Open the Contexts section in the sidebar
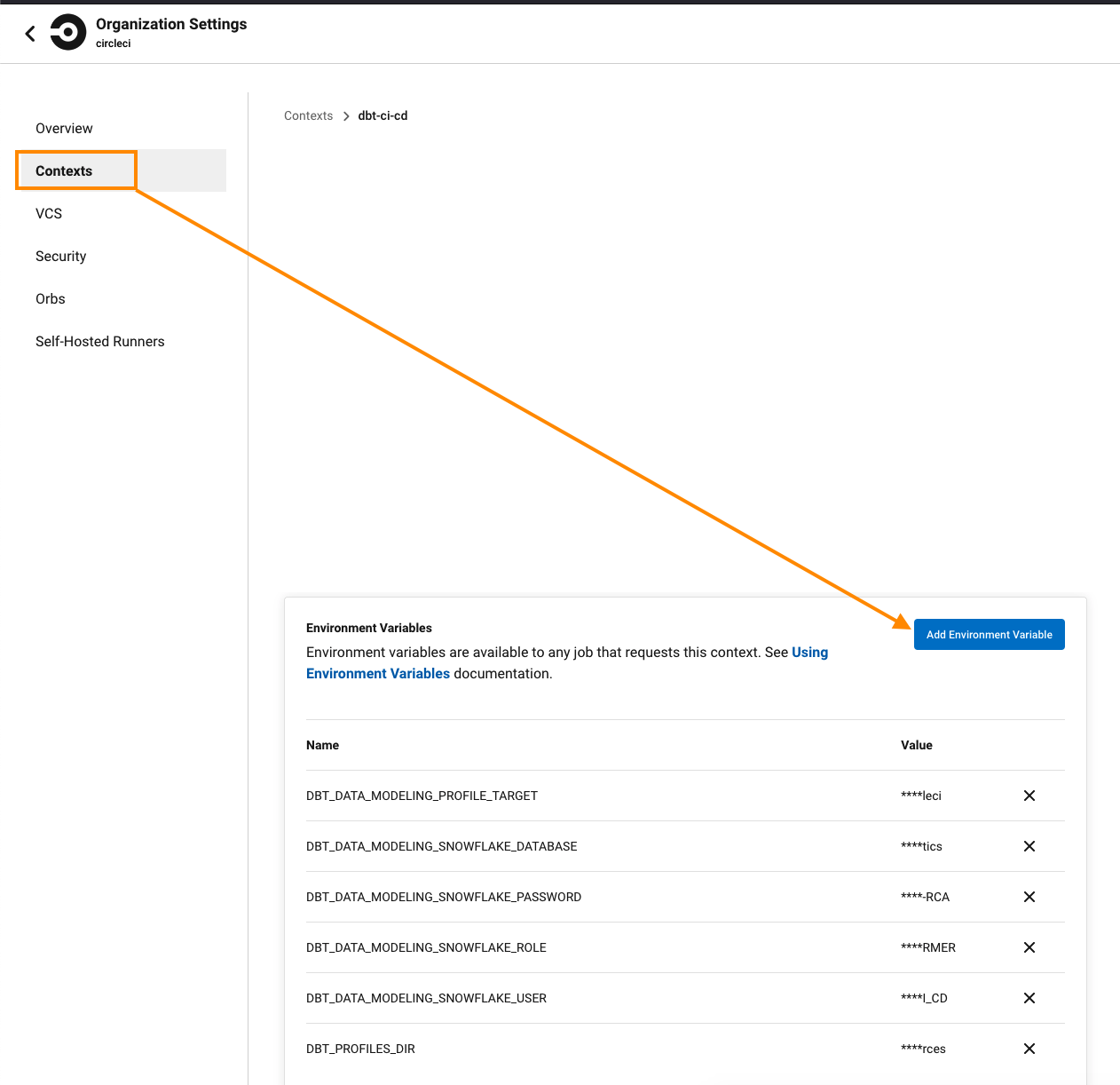The height and width of the screenshot is (1085, 1120). coord(63,170)
